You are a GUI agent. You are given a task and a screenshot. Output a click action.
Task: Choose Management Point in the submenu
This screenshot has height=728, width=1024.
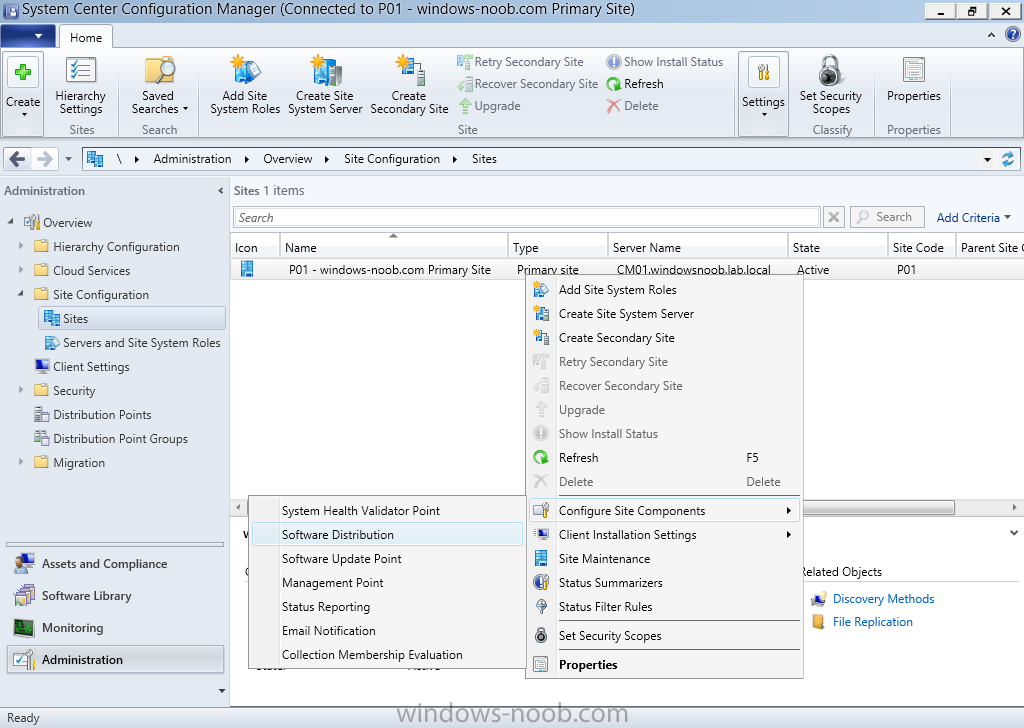click(387, 583)
